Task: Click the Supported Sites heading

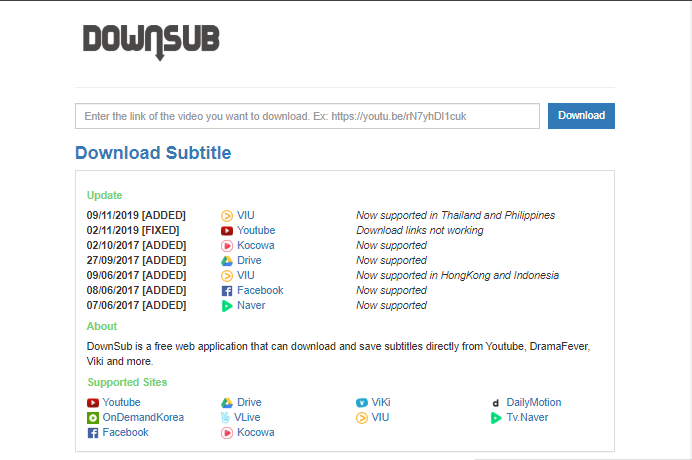Action: click(x=127, y=382)
